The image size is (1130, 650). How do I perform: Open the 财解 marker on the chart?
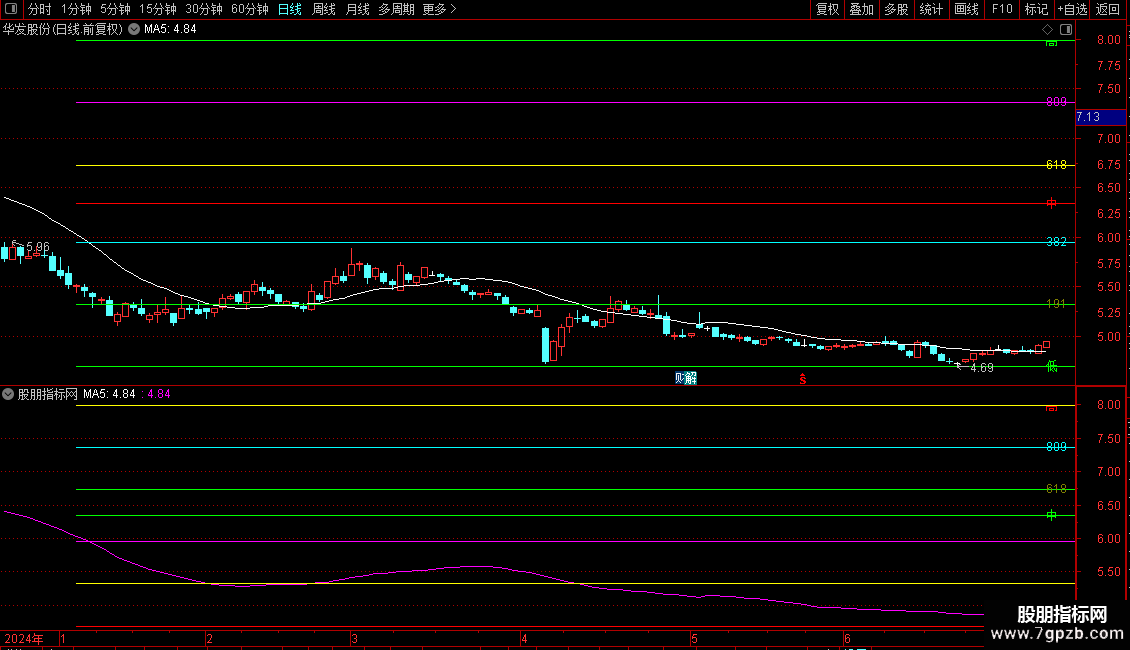(685, 378)
